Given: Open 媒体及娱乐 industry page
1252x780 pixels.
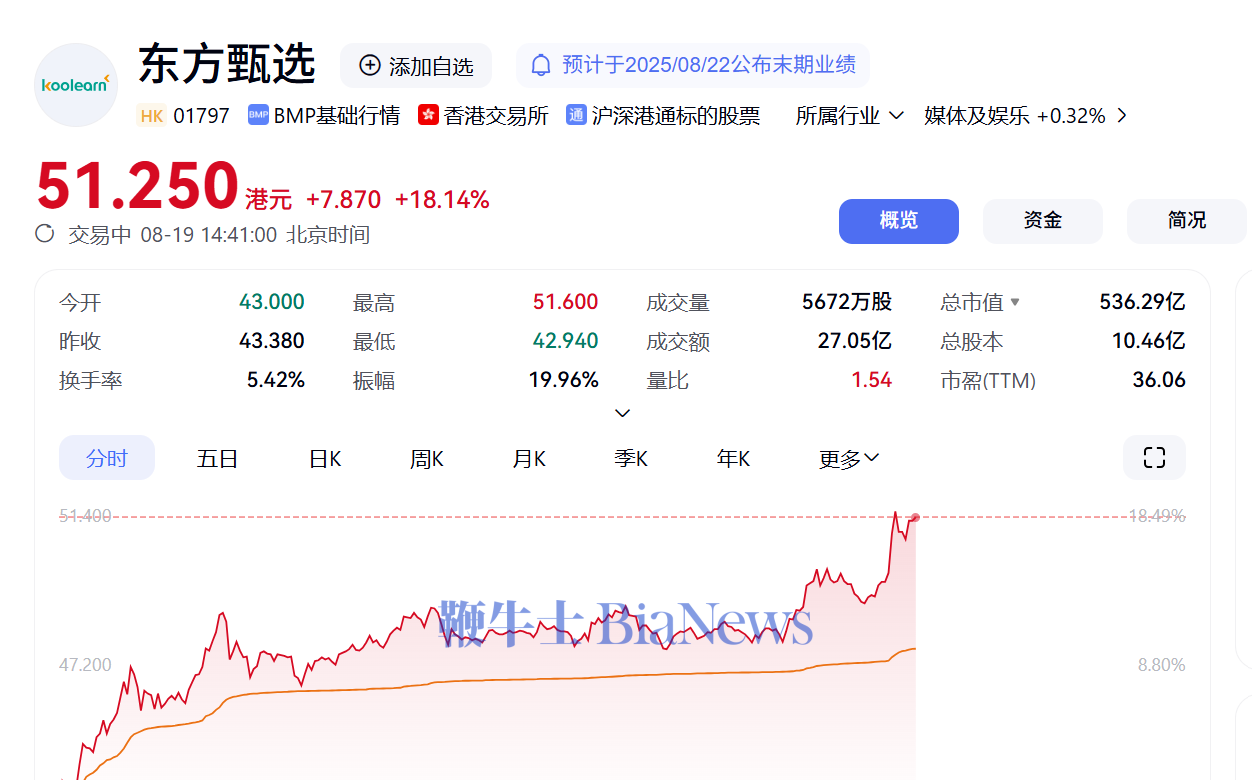Looking at the screenshot, I should 977,116.
